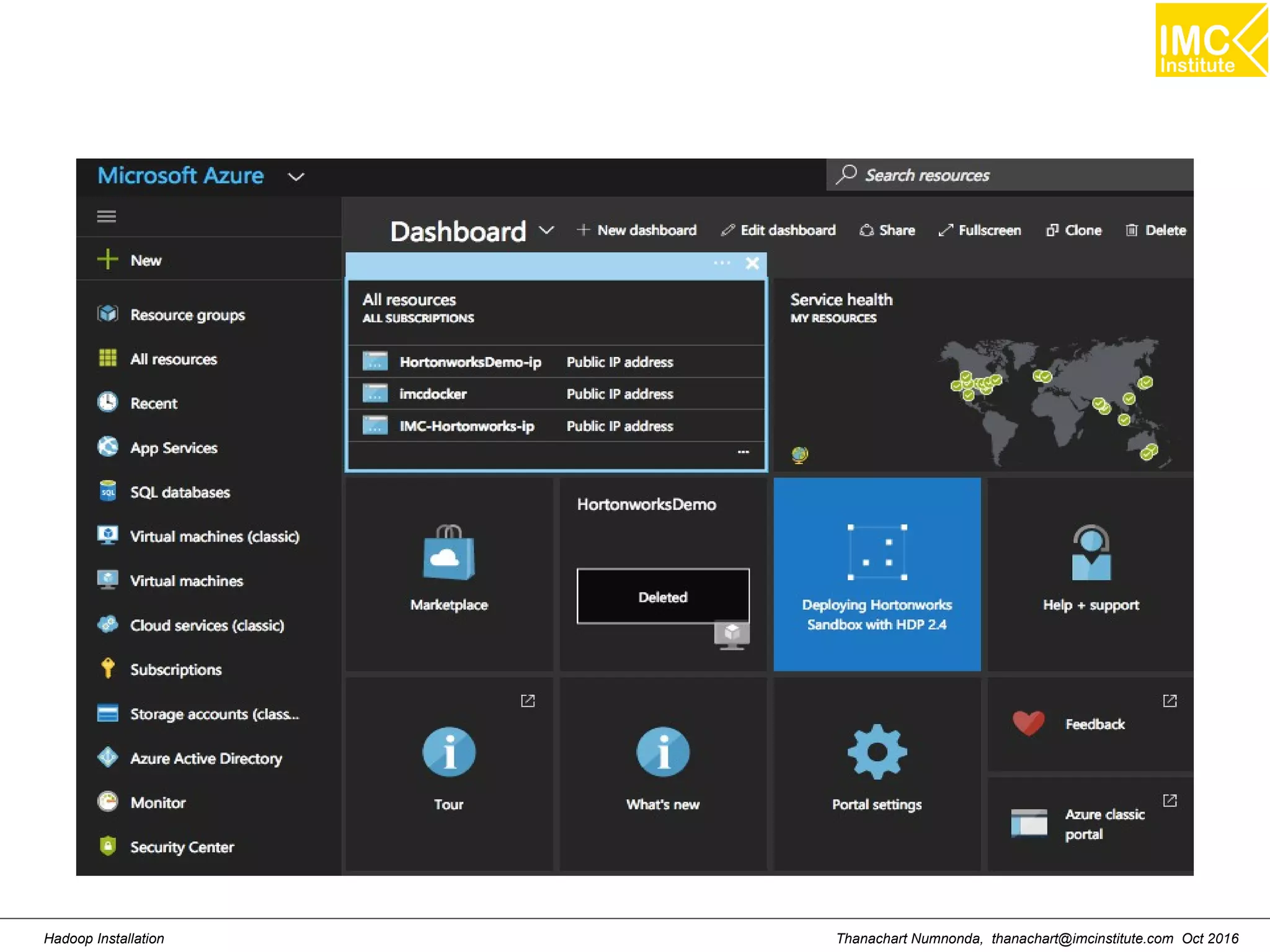
Task: Open the Virtual machines icon in sidebar
Action: pyautogui.click(x=108, y=580)
